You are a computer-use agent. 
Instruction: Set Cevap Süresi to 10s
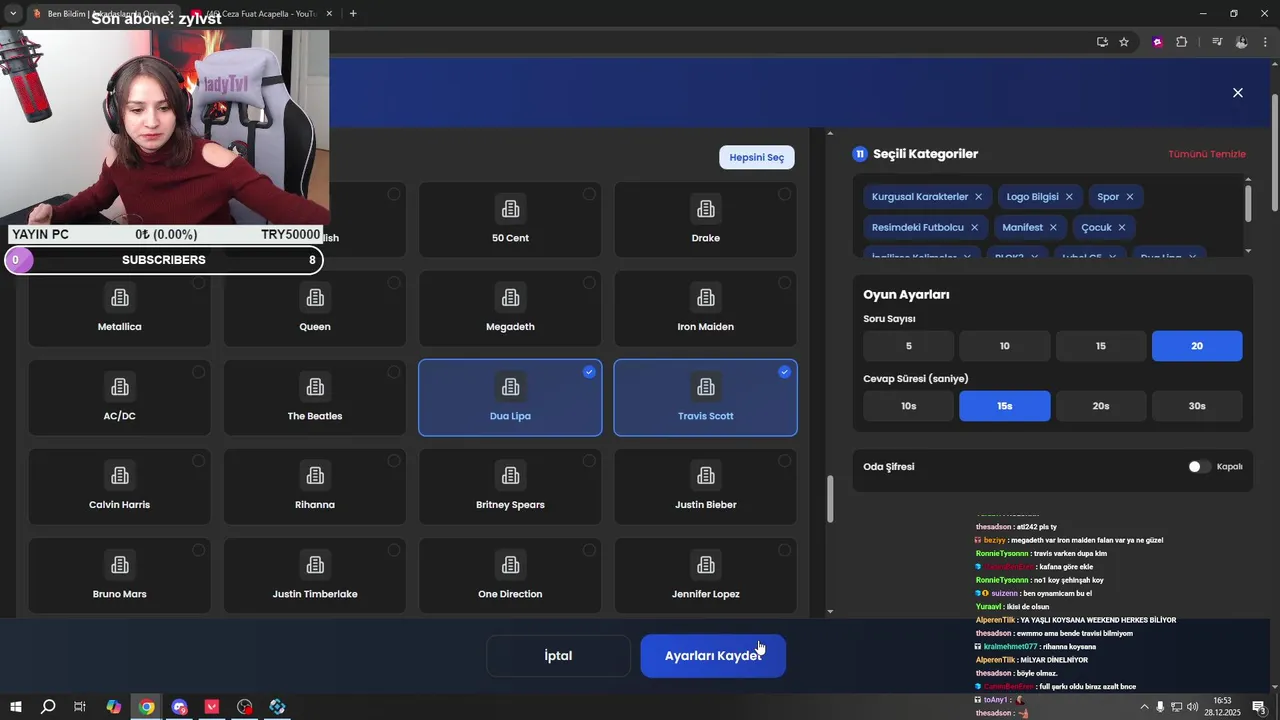(x=909, y=406)
